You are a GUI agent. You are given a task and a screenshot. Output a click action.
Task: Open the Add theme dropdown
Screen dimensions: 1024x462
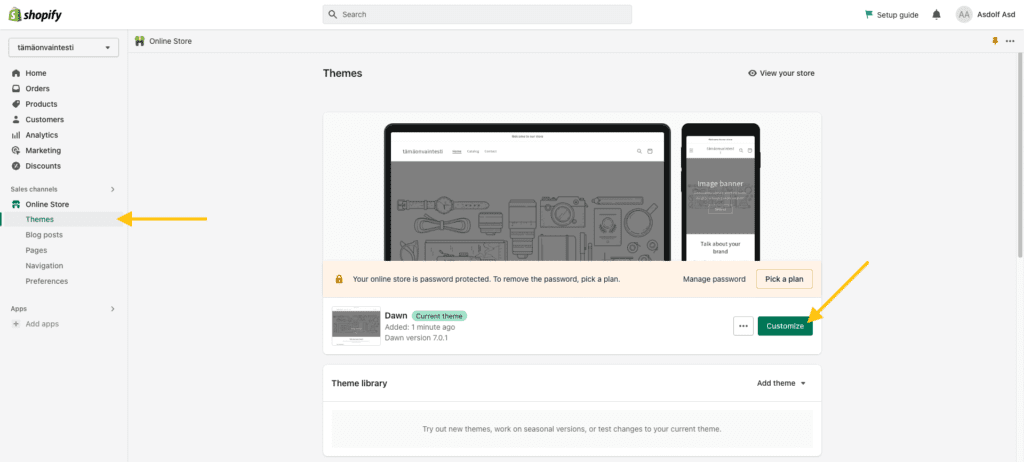pos(782,384)
